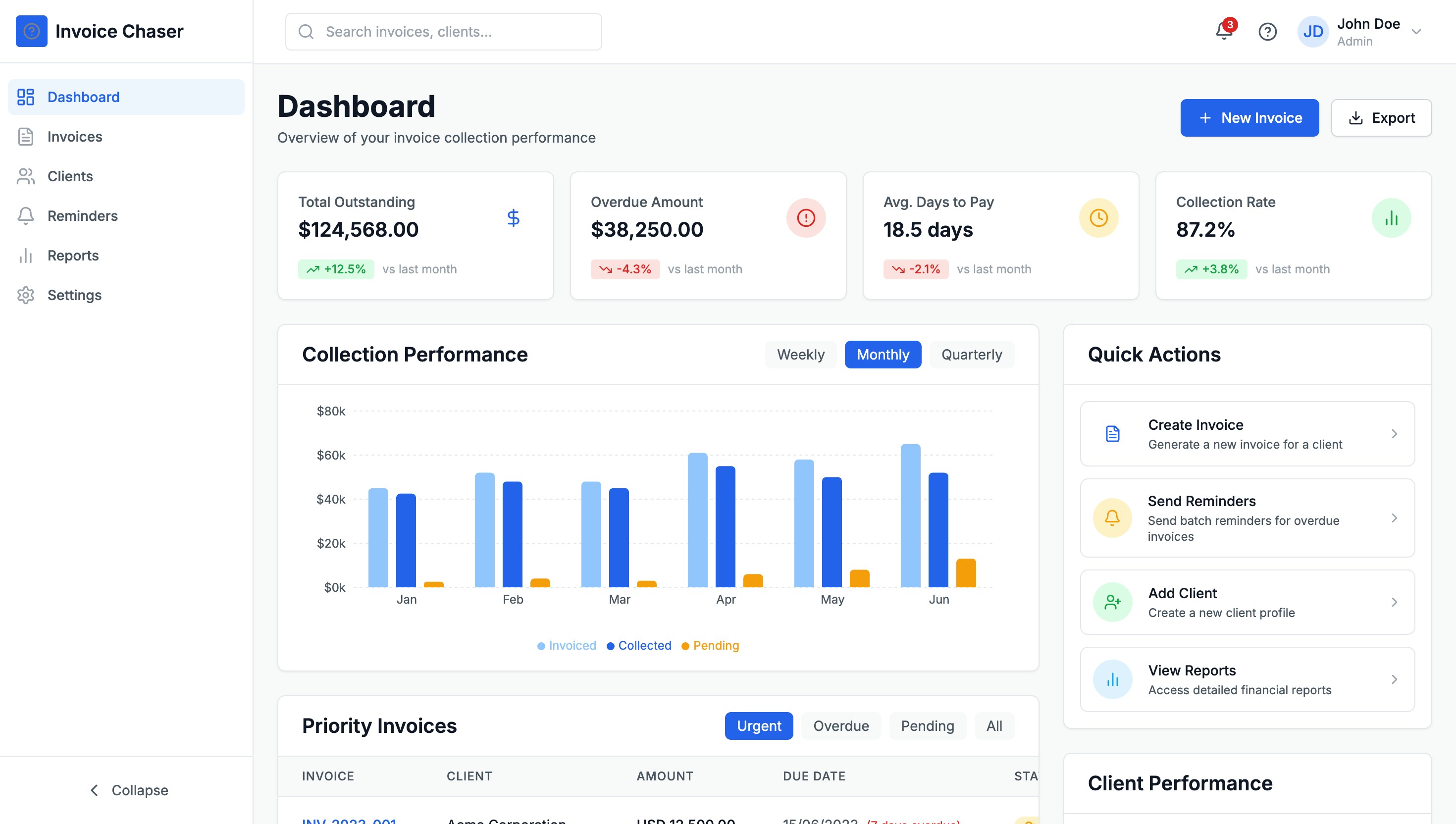The width and height of the screenshot is (1456, 824).
Task: Switch chart view to Weekly
Action: click(x=801, y=354)
